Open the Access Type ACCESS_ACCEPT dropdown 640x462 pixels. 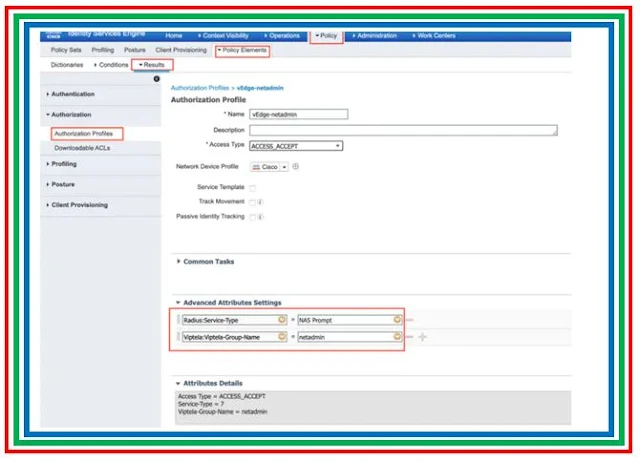coord(295,146)
